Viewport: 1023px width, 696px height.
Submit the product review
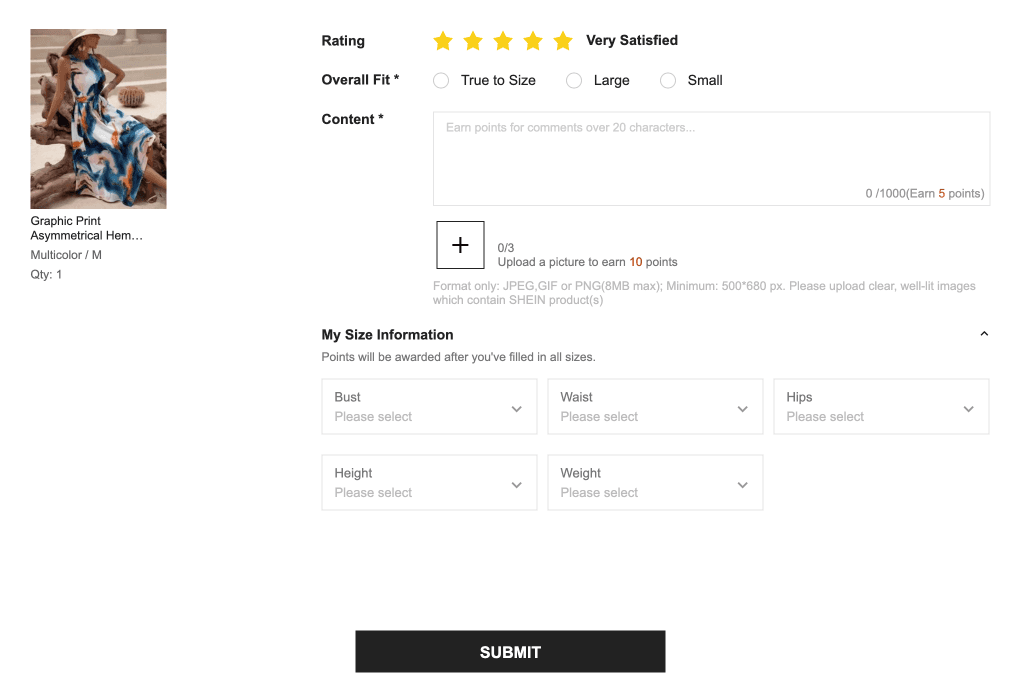pyautogui.click(x=510, y=652)
